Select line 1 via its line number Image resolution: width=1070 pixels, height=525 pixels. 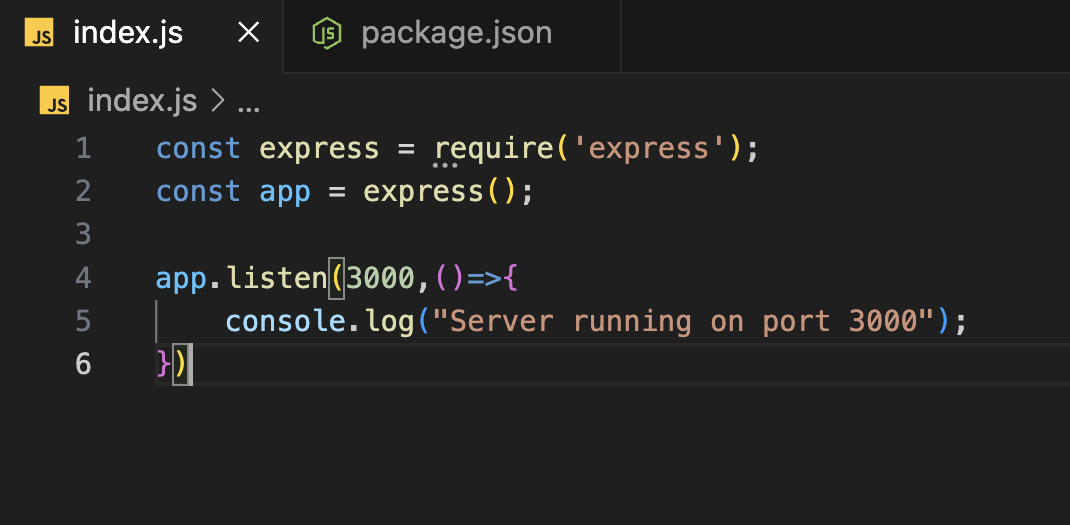[x=83, y=149]
